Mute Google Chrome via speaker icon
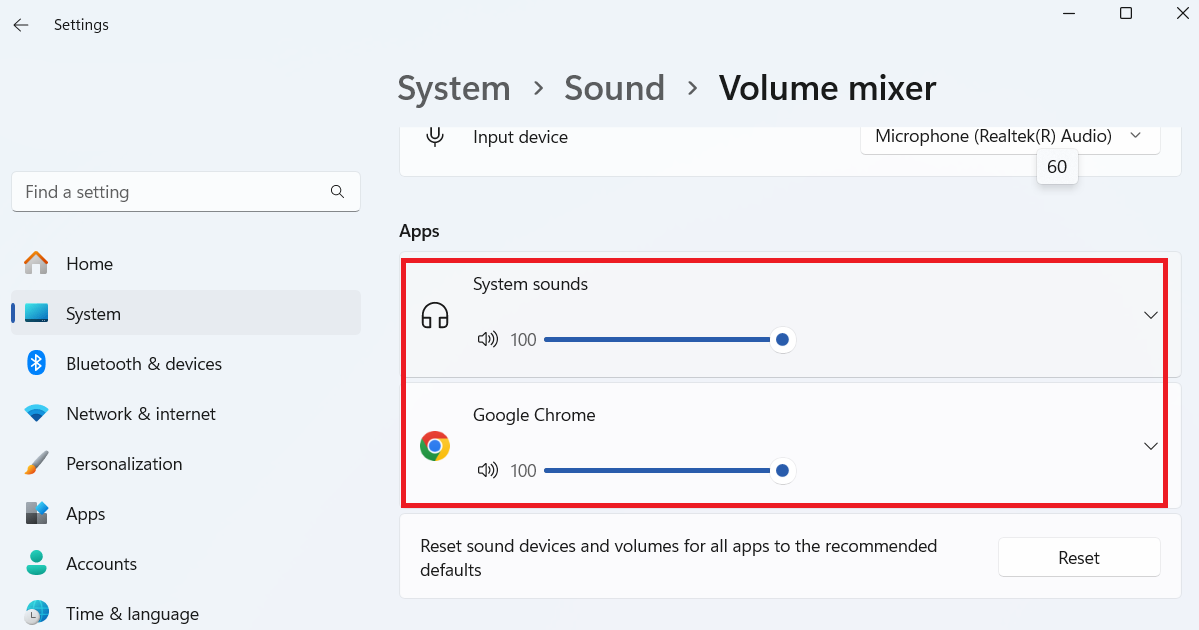1199x630 pixels. click(x=487, y=470)
